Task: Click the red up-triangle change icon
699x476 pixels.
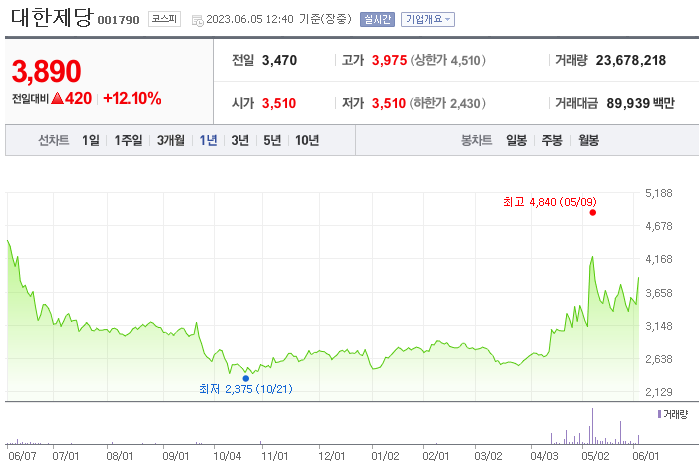Action: [57, 98]
